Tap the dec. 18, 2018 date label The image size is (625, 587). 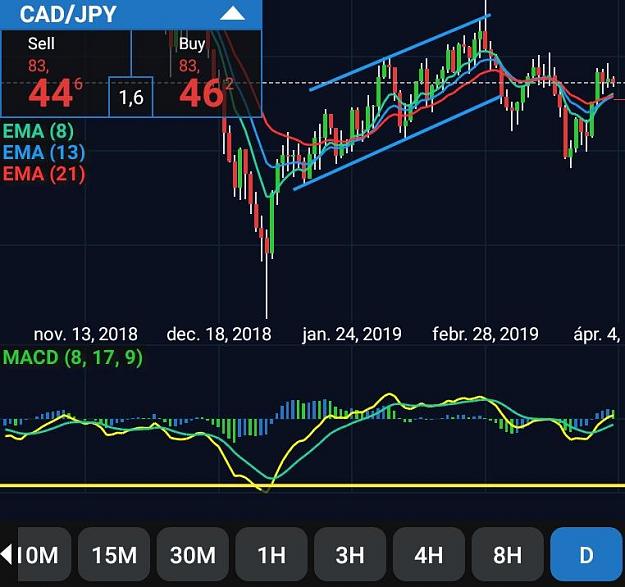[219, 334]
